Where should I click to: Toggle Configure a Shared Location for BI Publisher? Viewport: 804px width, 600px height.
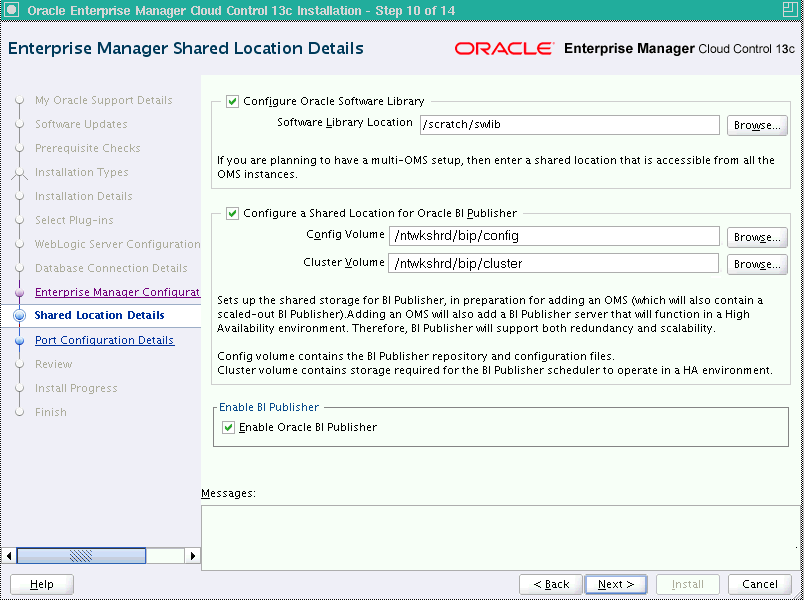tap(232, 213)
